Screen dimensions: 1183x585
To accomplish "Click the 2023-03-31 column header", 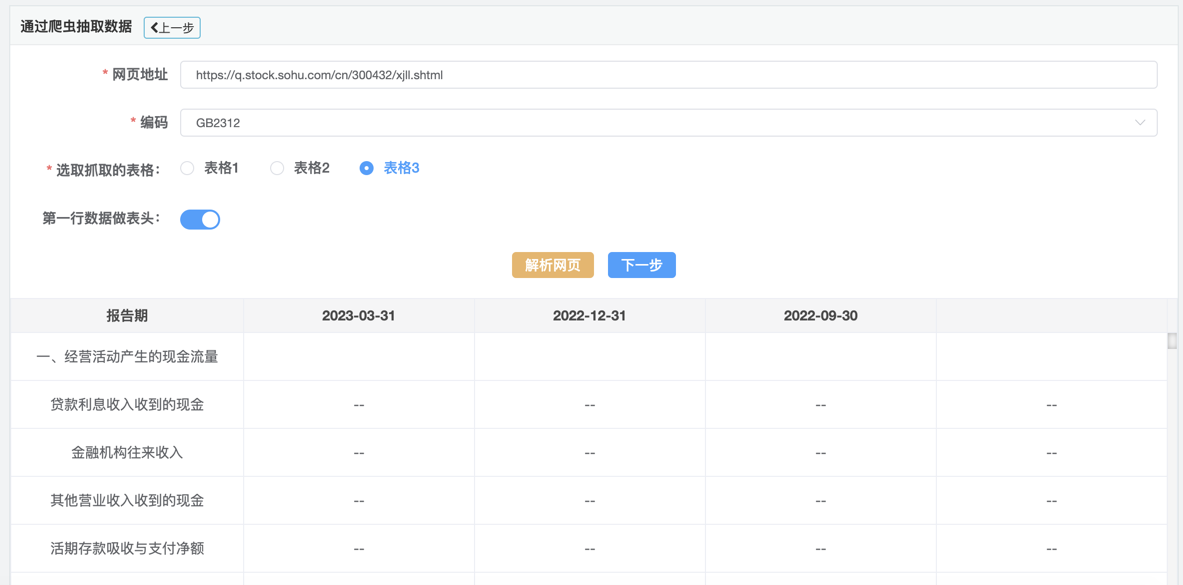I will (x=358, y=316).
